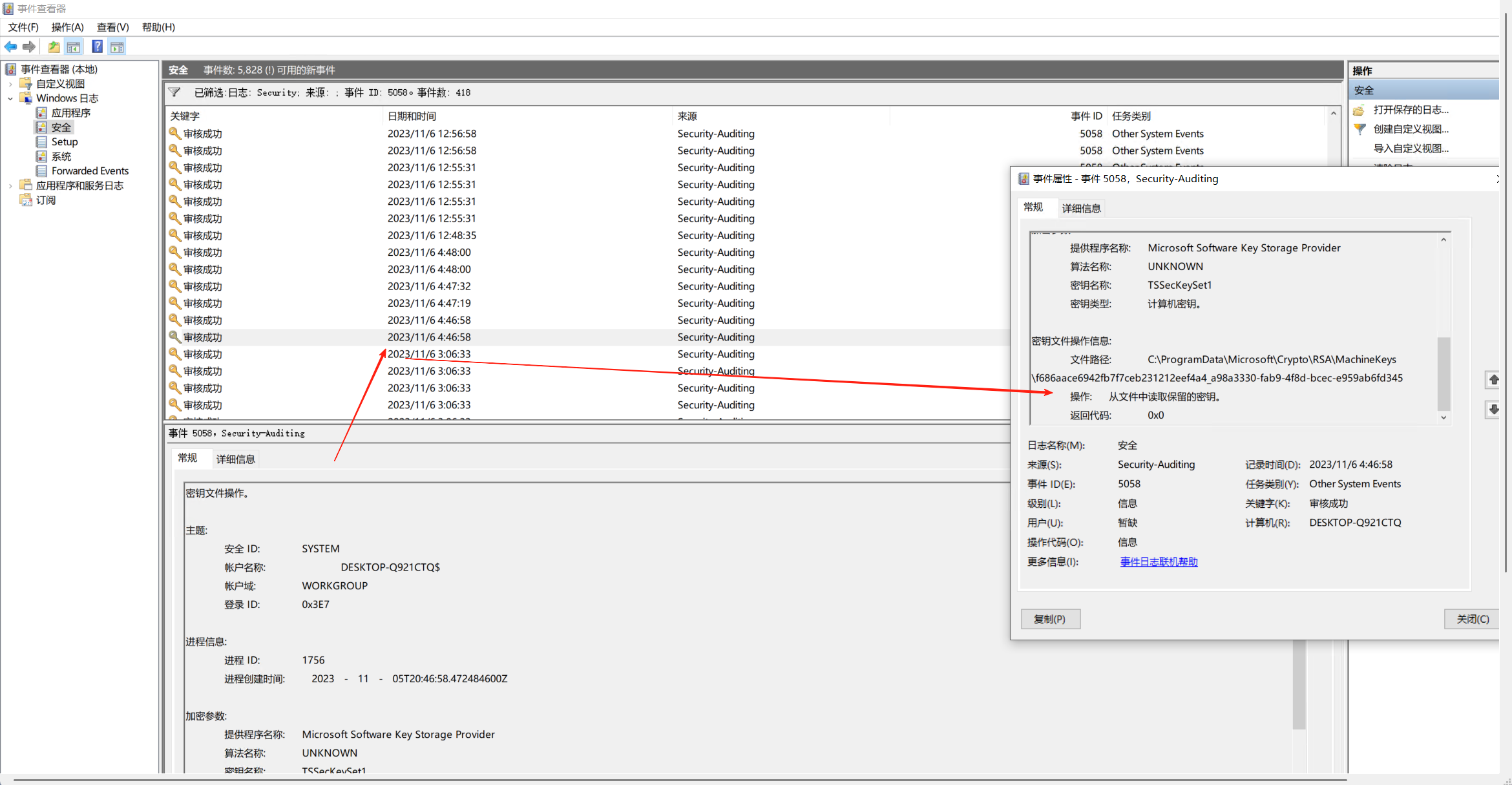Screen dimensions: 1512x785
Task: Click 创建自定义视图... in the actions pane
Action: [1411, 129]
